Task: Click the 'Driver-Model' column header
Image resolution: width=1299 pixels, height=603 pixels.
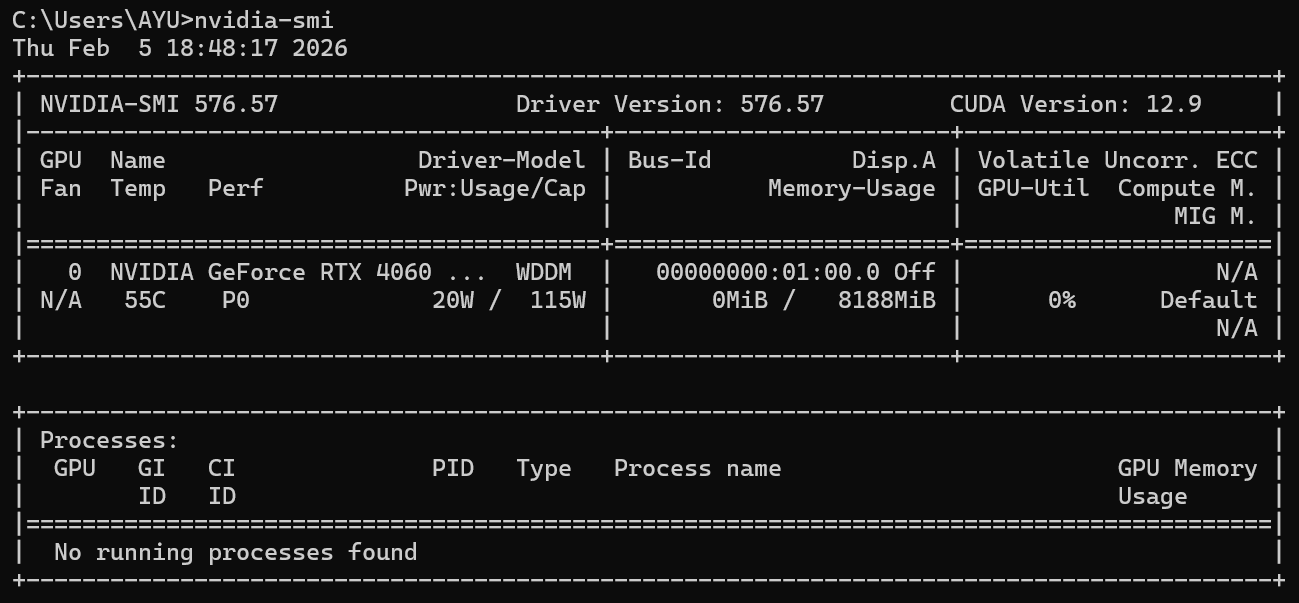Action: coord(501,160)
